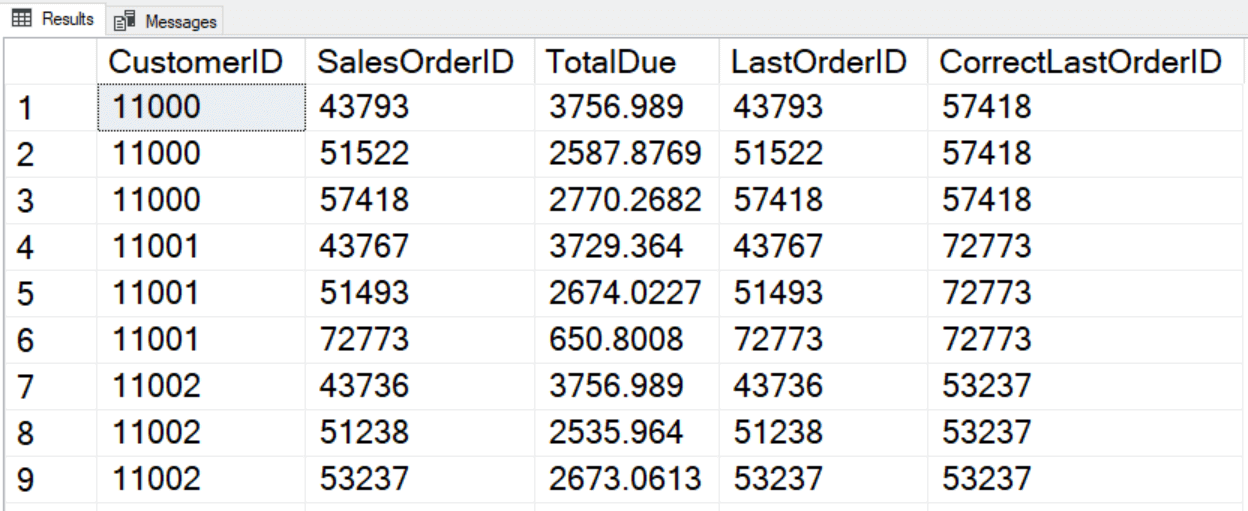Select the CorrectLastOrderID column header
Image resolution: width=1248 pixels, height=511 pixels.
[x=1080, y=62]
